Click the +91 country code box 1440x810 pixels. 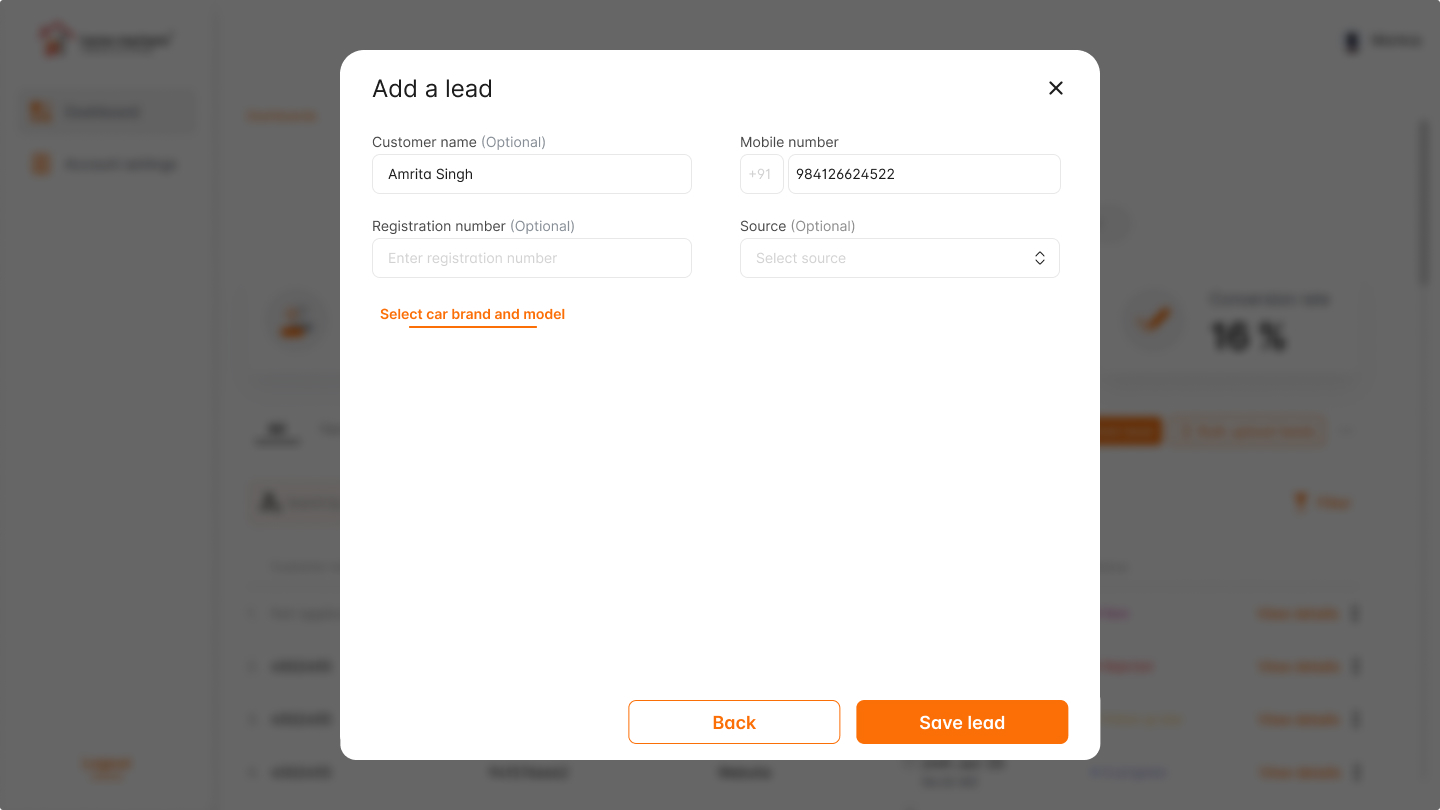click(761, 174)
